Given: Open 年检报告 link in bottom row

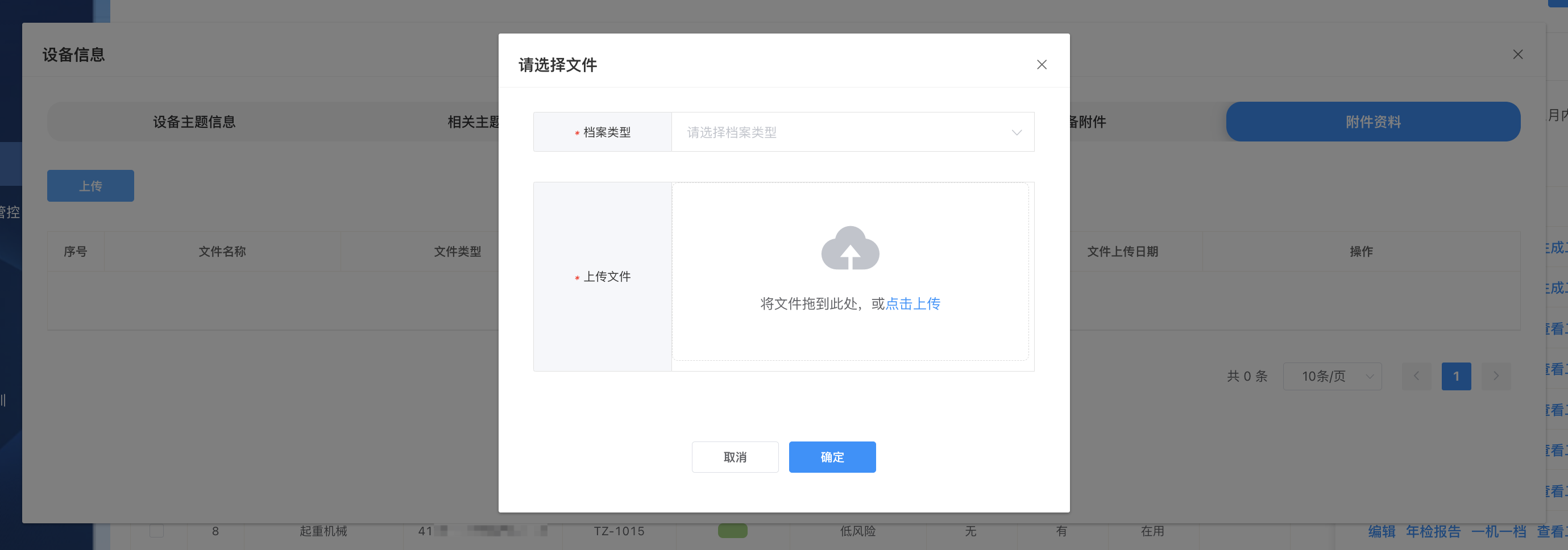Looking at the screenshot, I should click(1433, 531).
